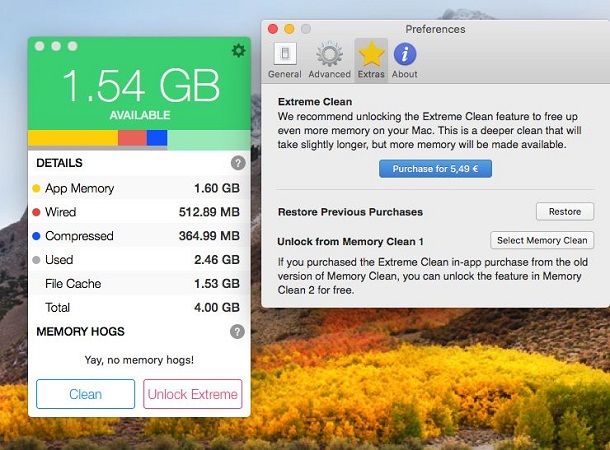Click the Unlock Extreme button
The width and height of the screenshot is (610, 450).
coord(193,394)
